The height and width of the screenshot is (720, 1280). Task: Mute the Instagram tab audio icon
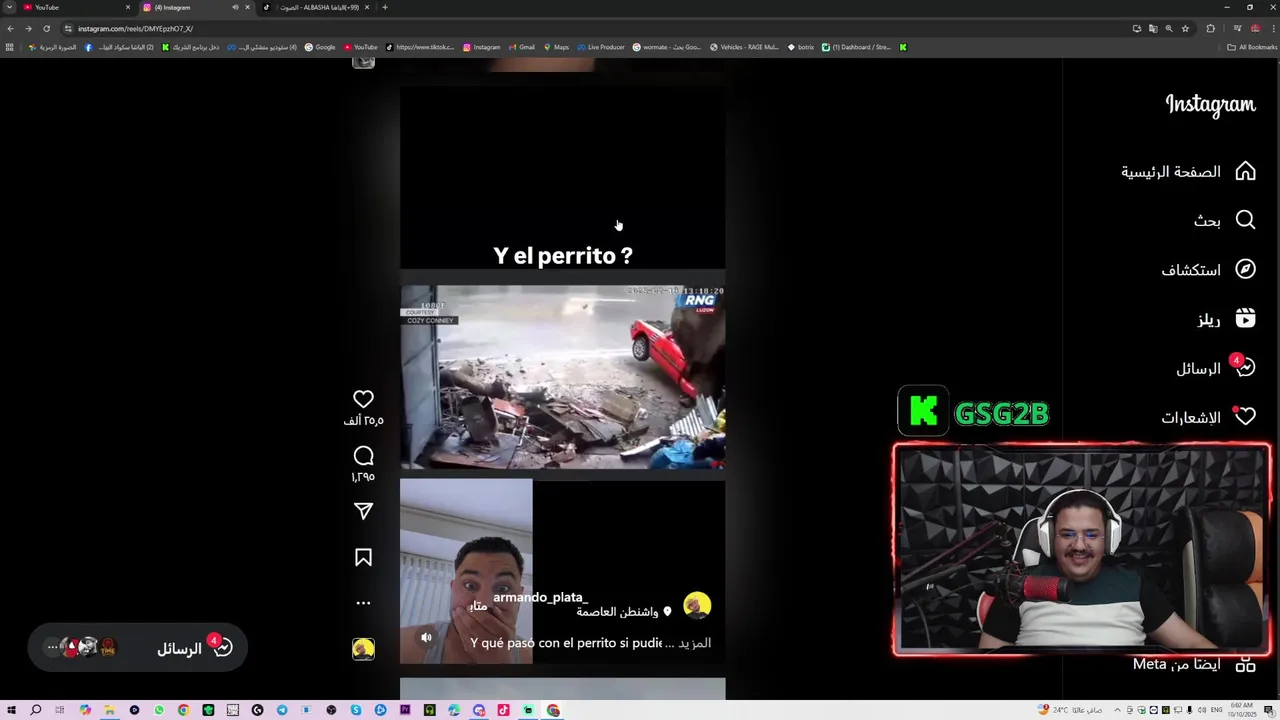pyautogui.click(x=235, y=7)
